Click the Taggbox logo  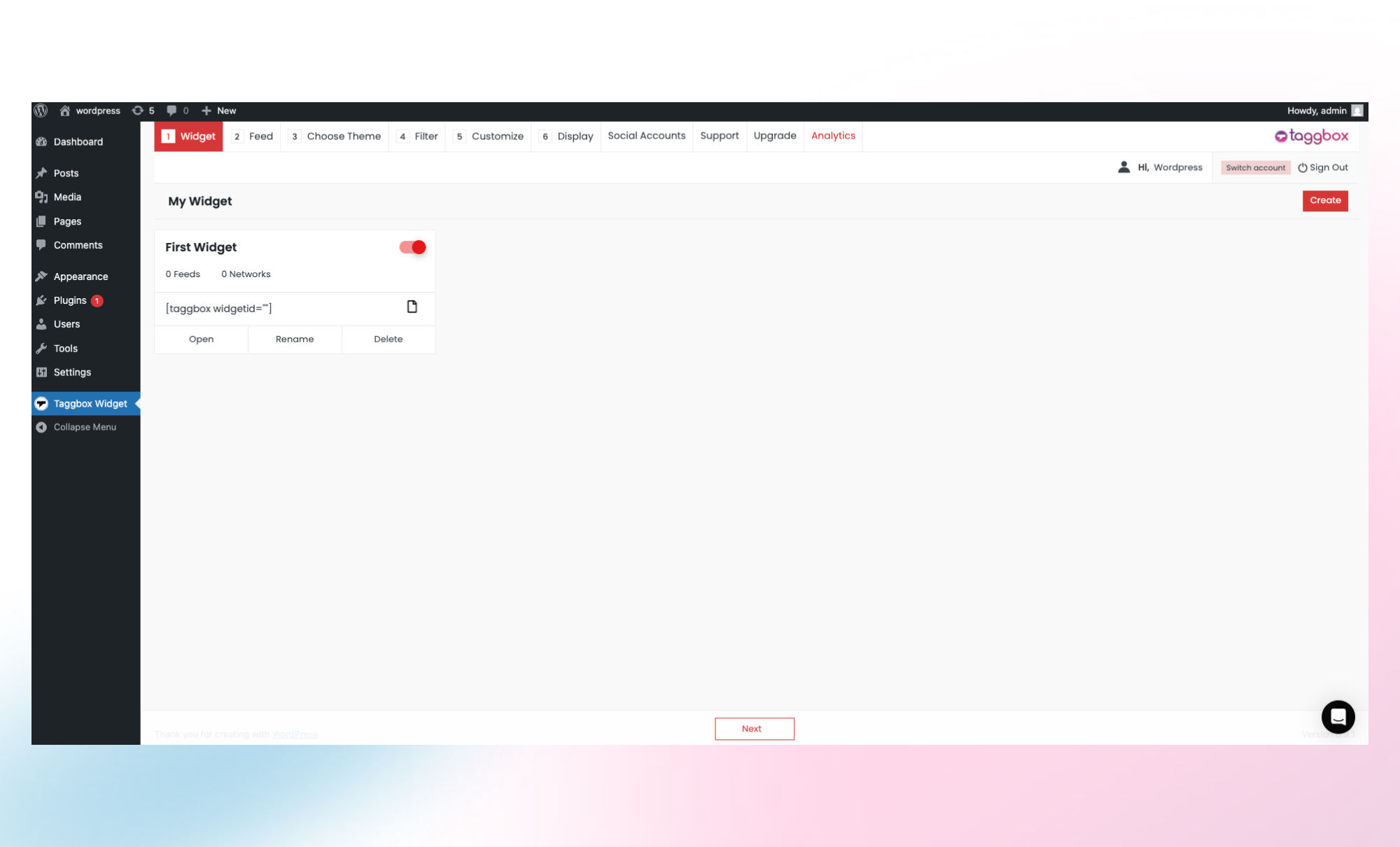[1311, 136]
